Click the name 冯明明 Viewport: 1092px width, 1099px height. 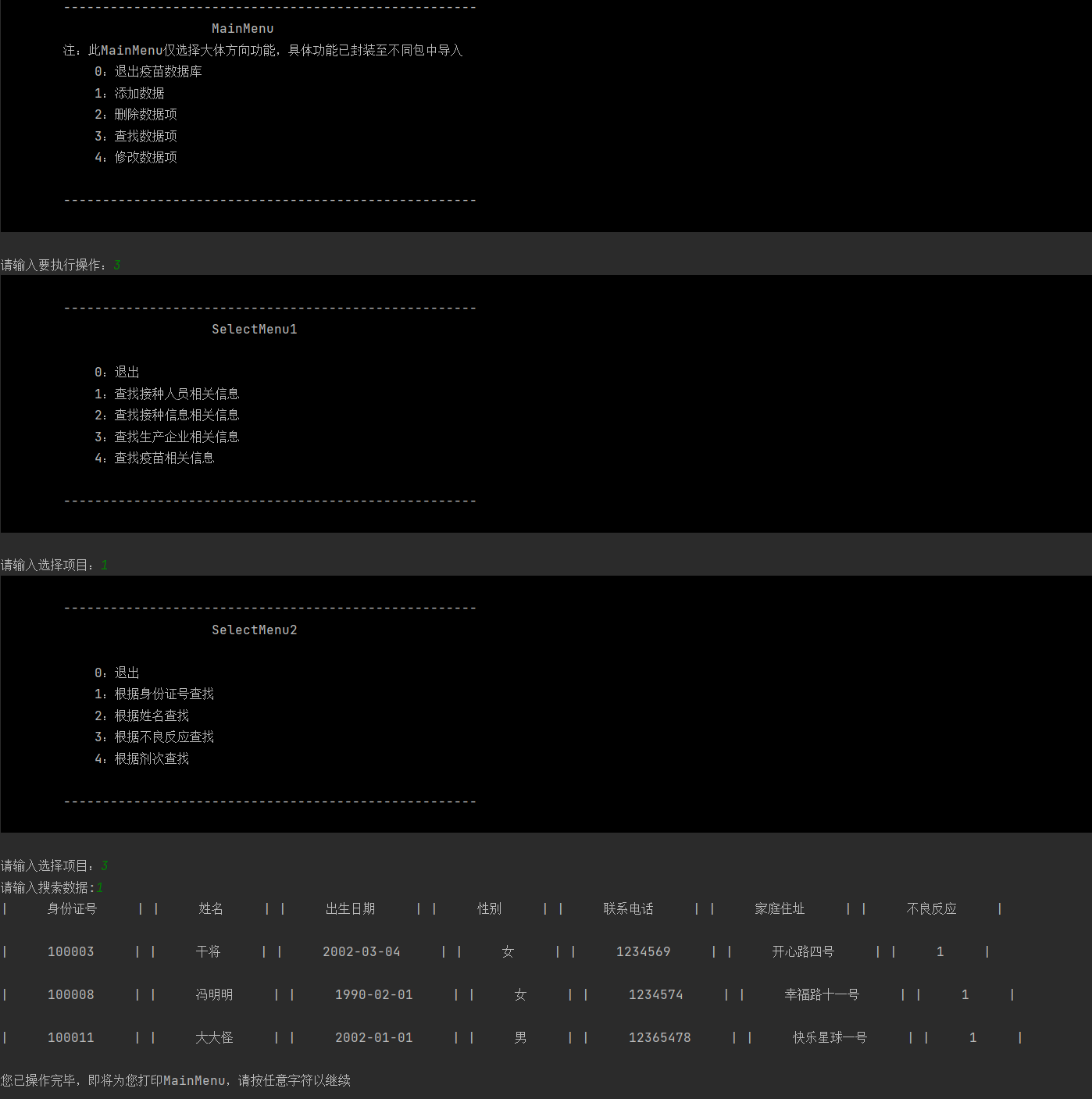point(214,994)
